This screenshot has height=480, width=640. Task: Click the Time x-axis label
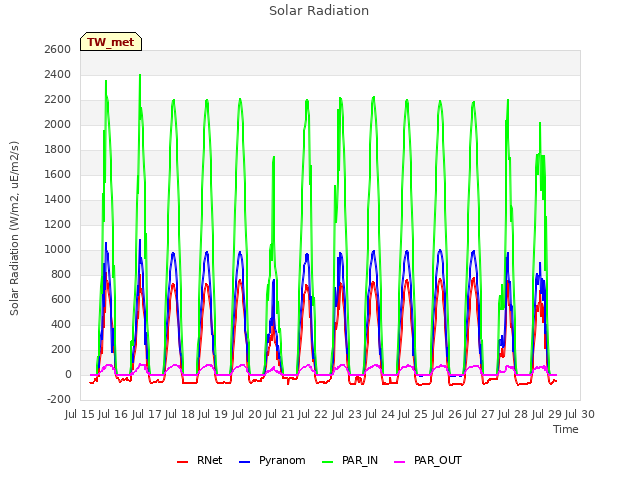(565, 429)
